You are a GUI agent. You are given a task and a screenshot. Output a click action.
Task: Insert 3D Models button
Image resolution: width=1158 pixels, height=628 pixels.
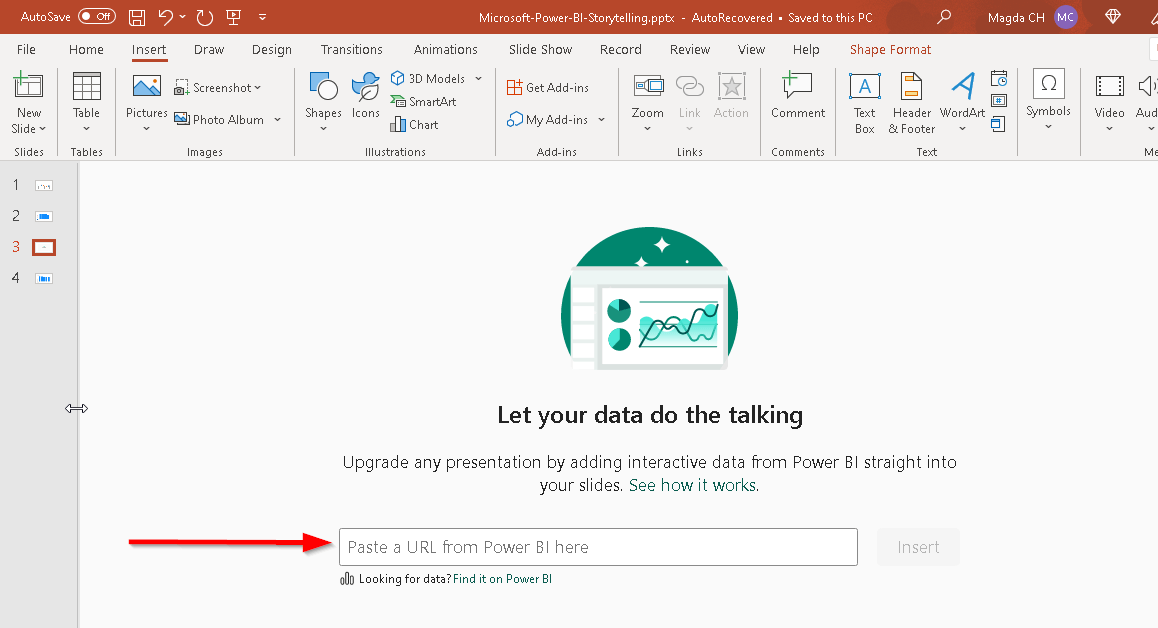click(429, 78)
